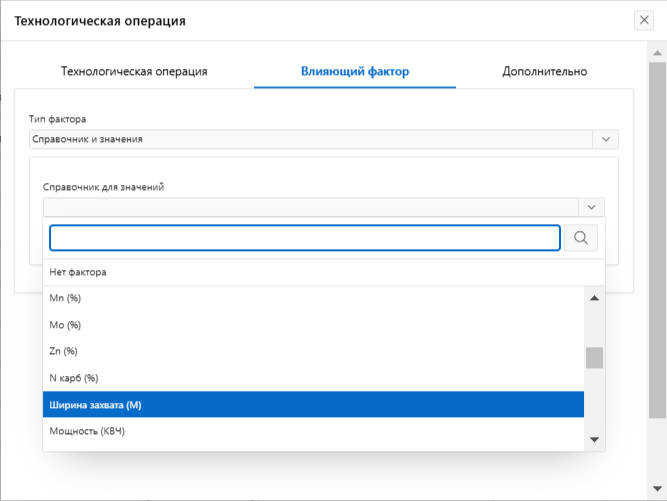Image resolution: width=667 pixels, height=501 pixels.
Task: Open the Дополнительно tab
Action: click(x=544, y=71)
